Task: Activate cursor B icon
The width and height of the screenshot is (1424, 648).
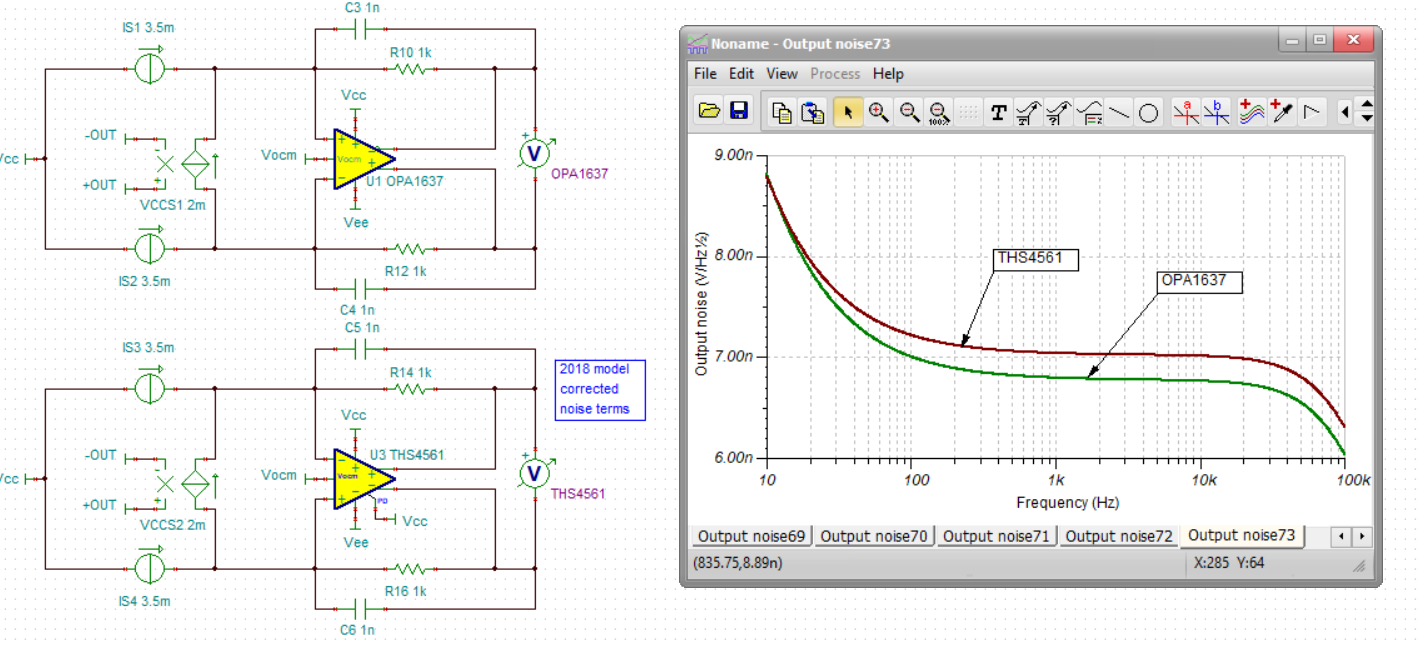Action: 1217,112
